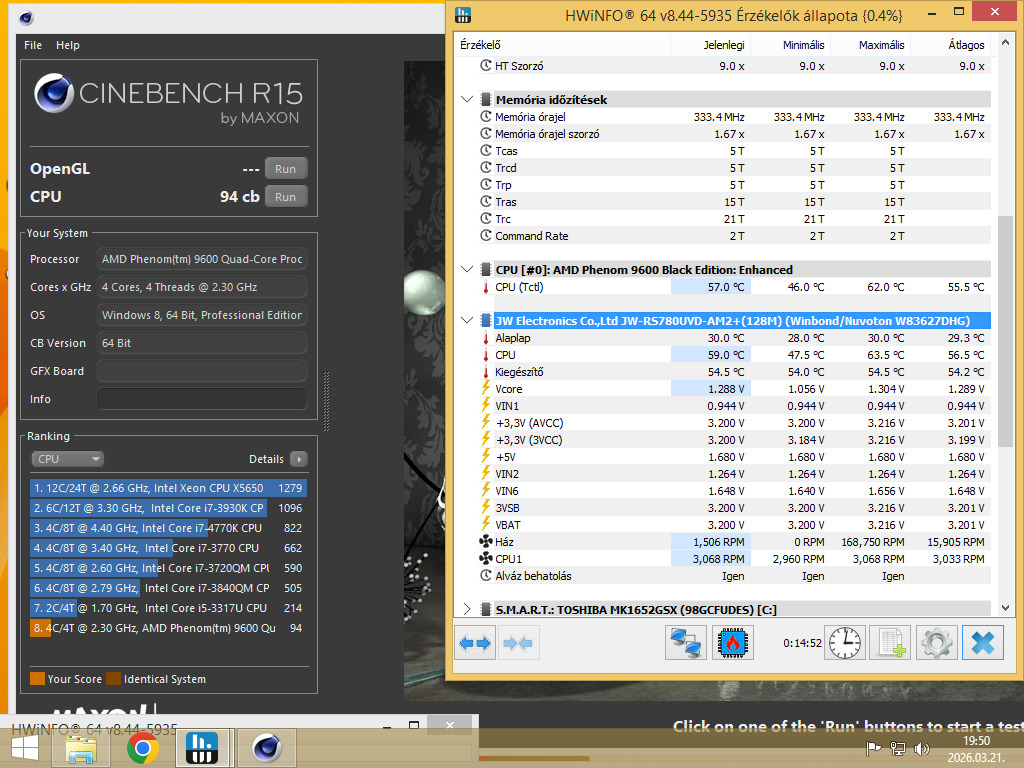Click the HWiNFO vertical scrollbar down arrow
This screenshot has width=1024, height=768.
coord(1006,607)
